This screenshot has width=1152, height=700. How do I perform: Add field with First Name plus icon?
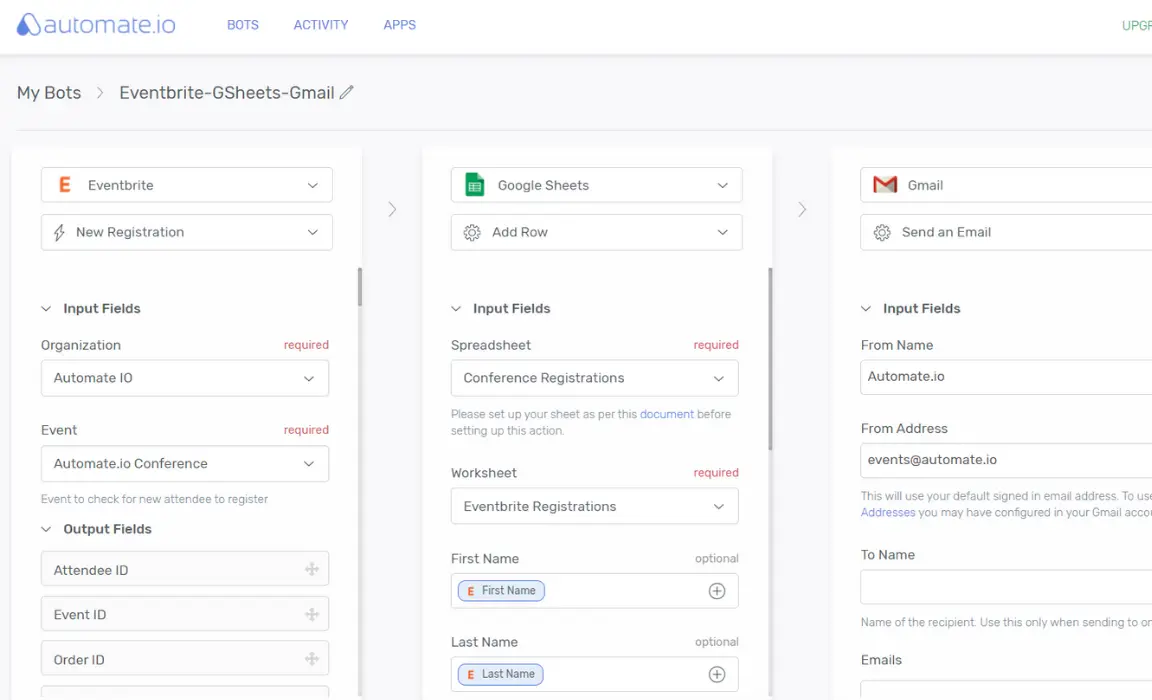[x=717, y=591]
